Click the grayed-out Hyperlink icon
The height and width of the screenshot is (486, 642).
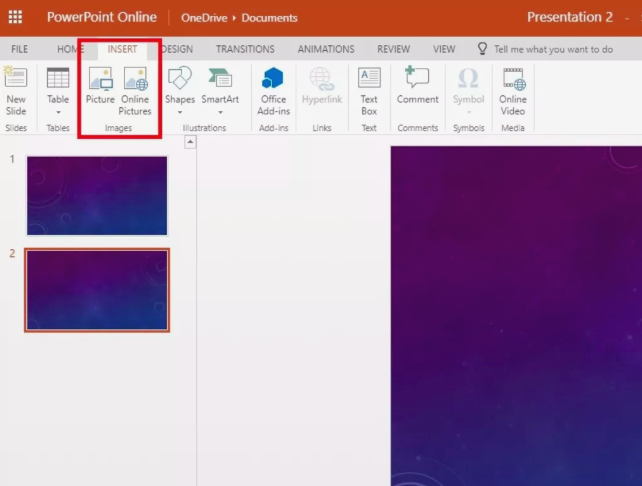pyautogui.click(x=321, y=81)
